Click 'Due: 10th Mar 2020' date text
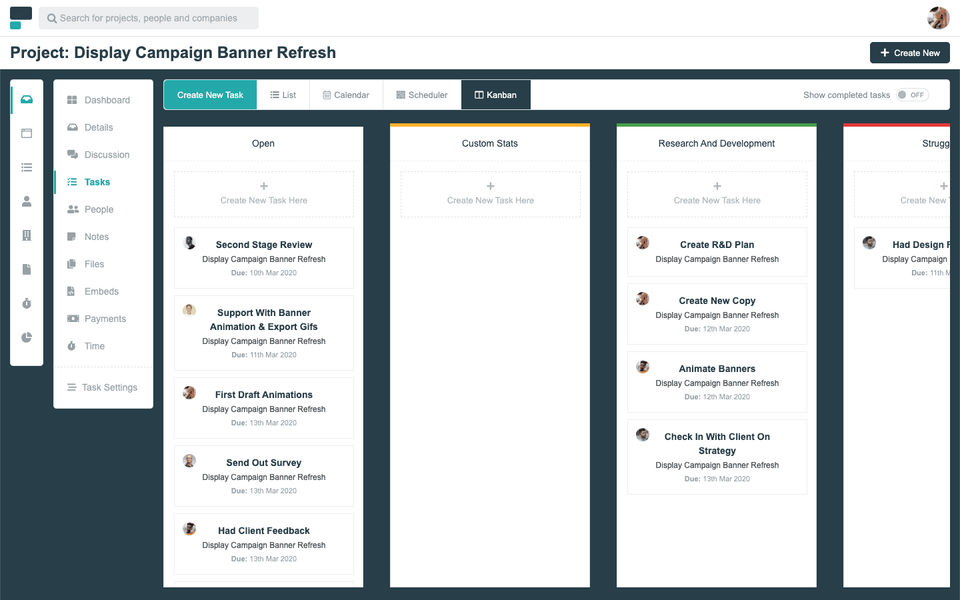 click(264, 273)
